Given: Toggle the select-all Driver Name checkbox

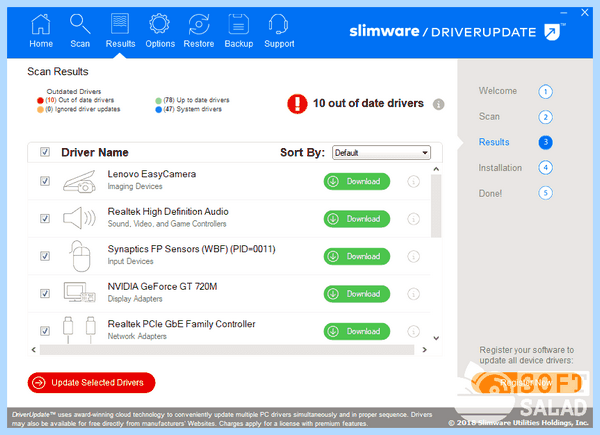Looking at the screenshot, I should [45, 152].
